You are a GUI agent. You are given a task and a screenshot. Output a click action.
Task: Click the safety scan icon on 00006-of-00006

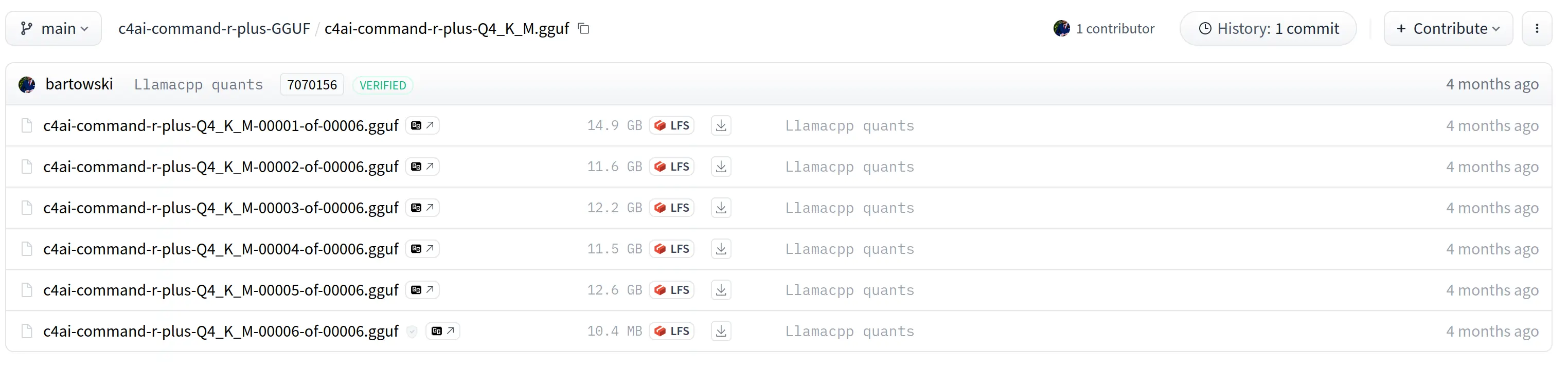point(412,332)
